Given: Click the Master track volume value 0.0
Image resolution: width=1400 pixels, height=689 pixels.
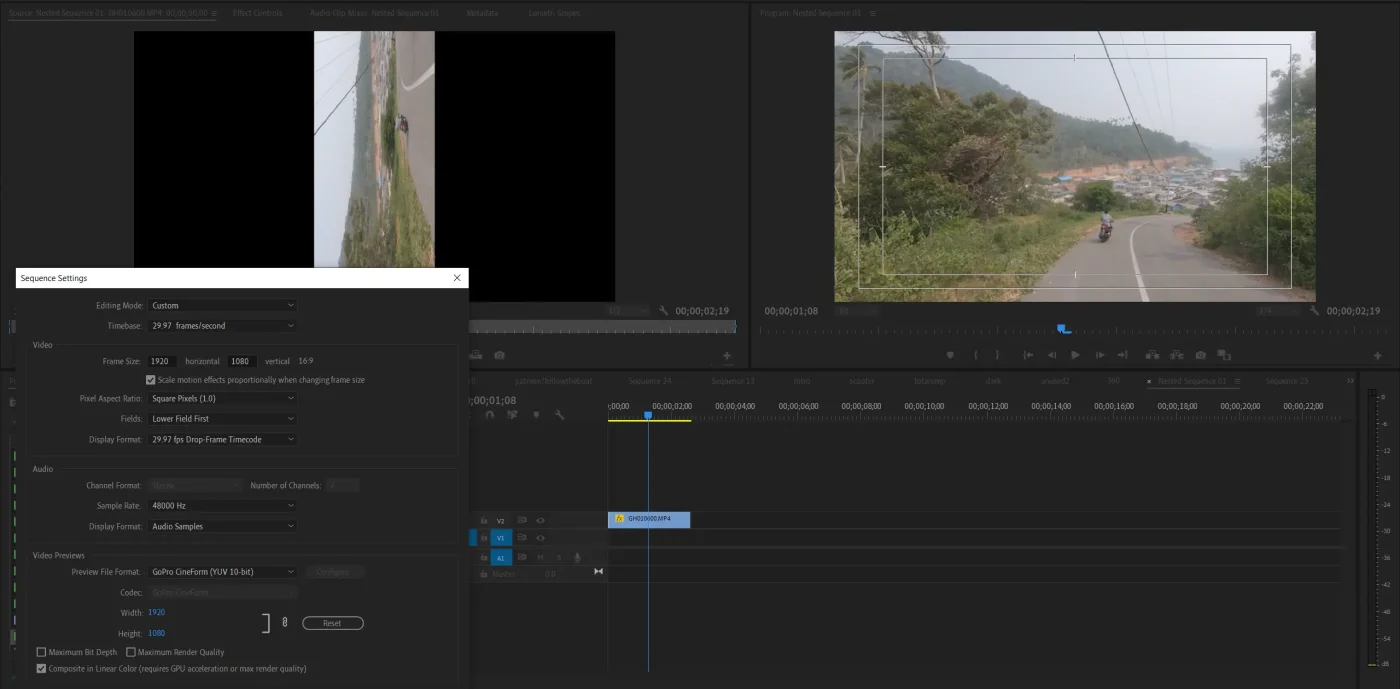Looking at the screenshot, I should (550, 573).
